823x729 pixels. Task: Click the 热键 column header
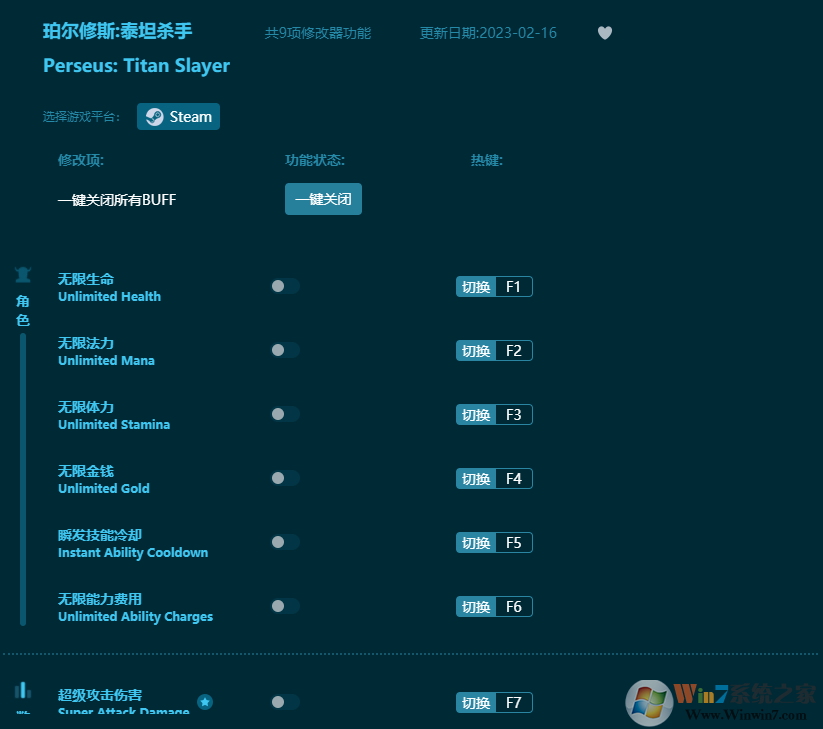pyautogui.click(x=487, y=160)
